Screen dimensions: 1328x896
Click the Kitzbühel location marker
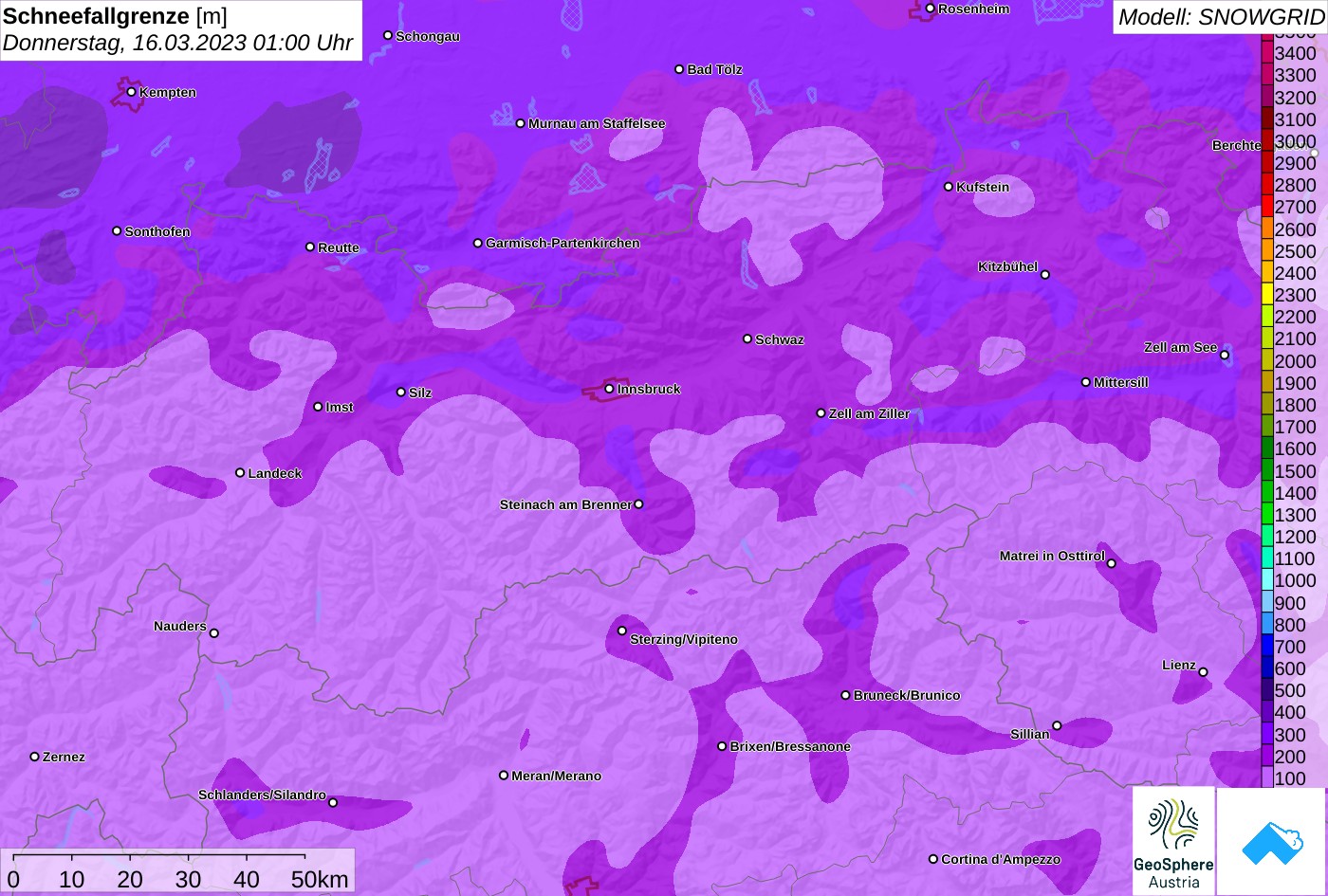click(1045, 275)
